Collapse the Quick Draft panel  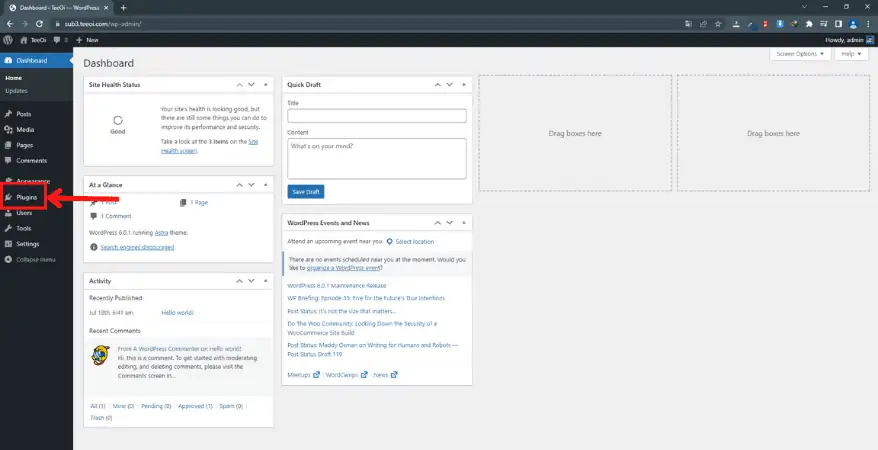[464, 85]
